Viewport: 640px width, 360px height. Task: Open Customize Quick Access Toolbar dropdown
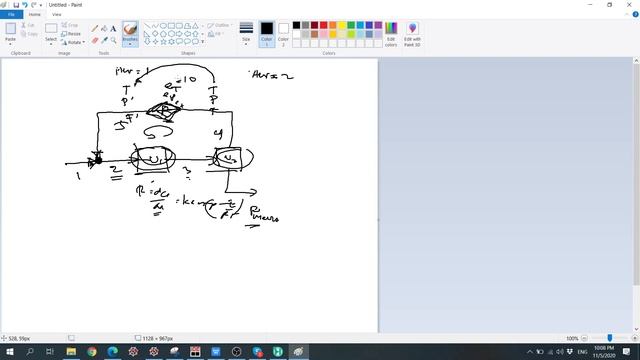(41, 5)
